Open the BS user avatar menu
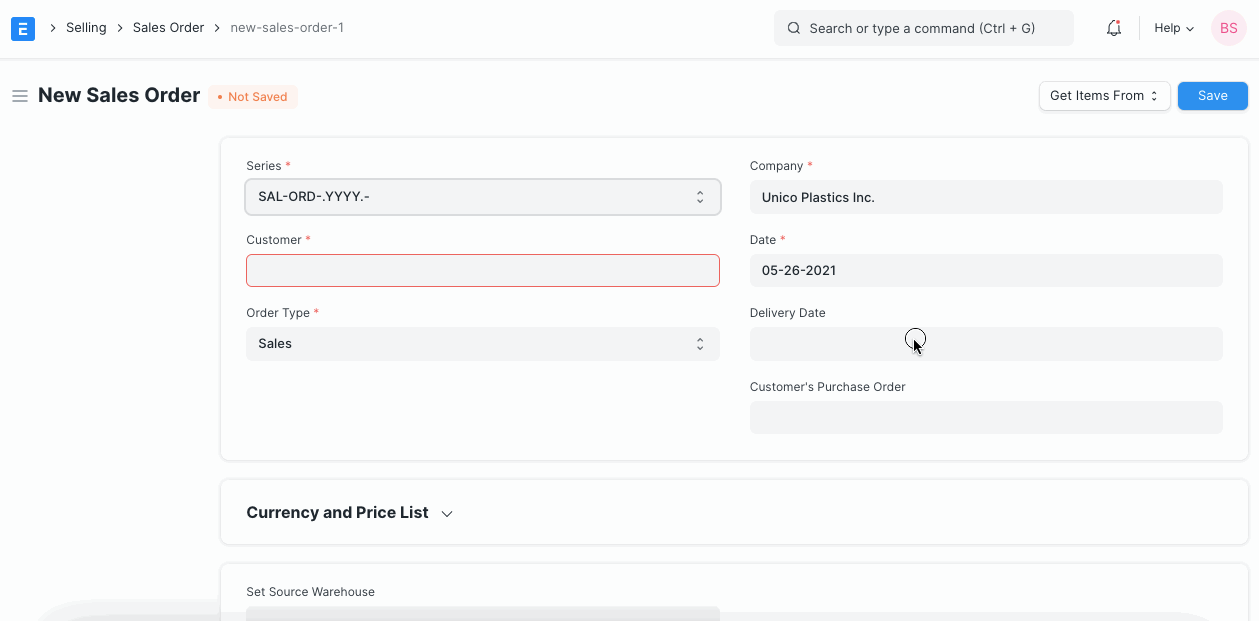1259x621 pixels. 1228,28
